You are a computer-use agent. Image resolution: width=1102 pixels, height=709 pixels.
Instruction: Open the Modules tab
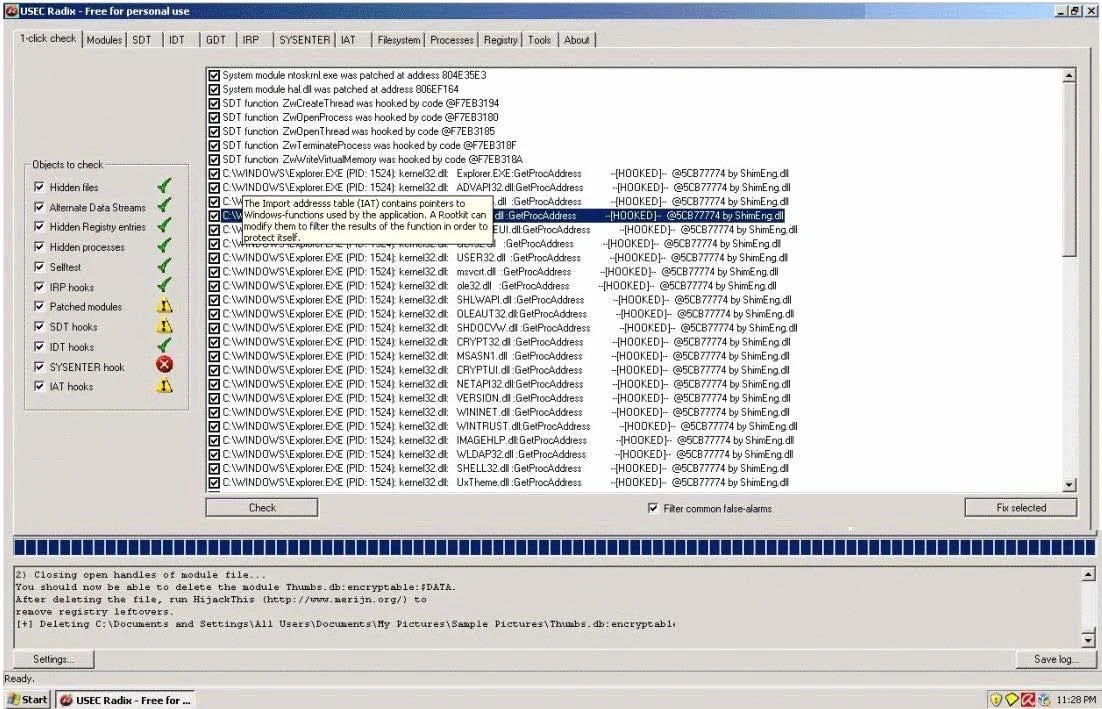pos(104,40)
